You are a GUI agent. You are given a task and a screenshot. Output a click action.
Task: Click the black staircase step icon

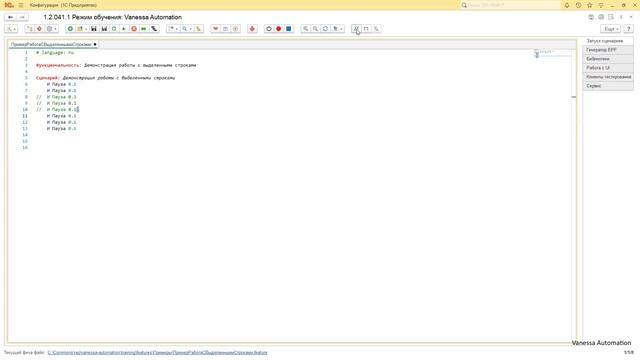[x=154, y=29]
